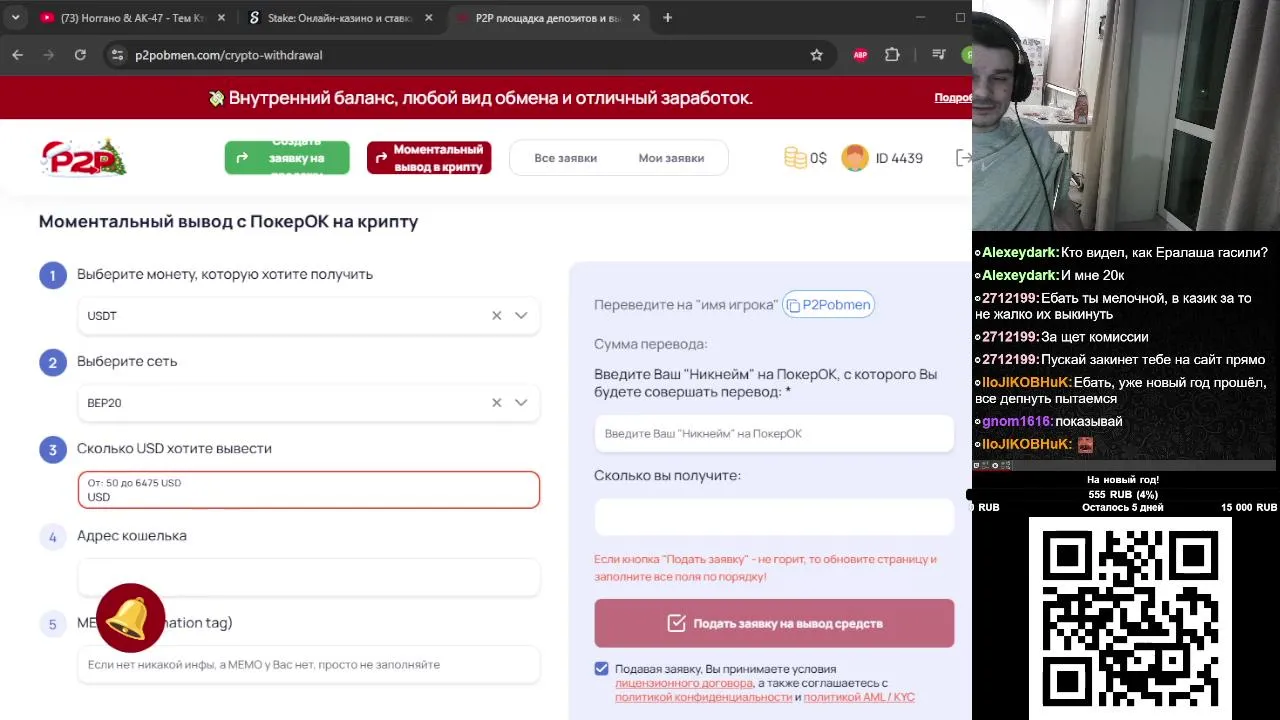Click Подать заявку на вывод средств button

(x=774, y=623)
